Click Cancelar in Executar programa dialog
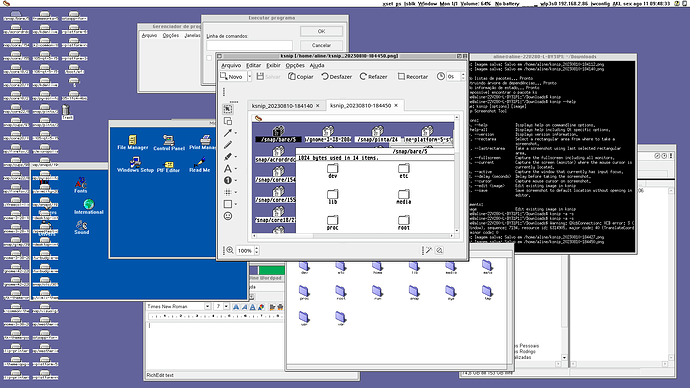The height and width of the screenshot is (388, 690). [x=321, y=45]
